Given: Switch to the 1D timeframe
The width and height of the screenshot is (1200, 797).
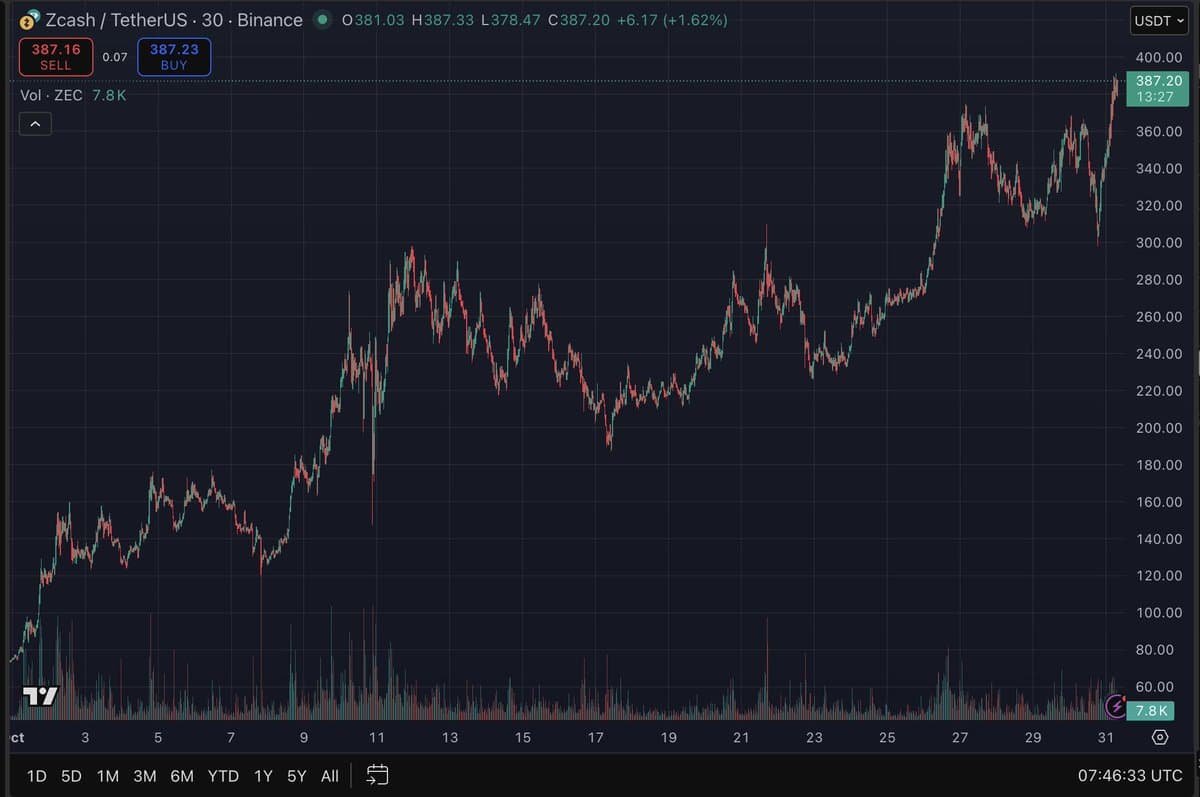Looking at the screenshot, I should (37, 775).
